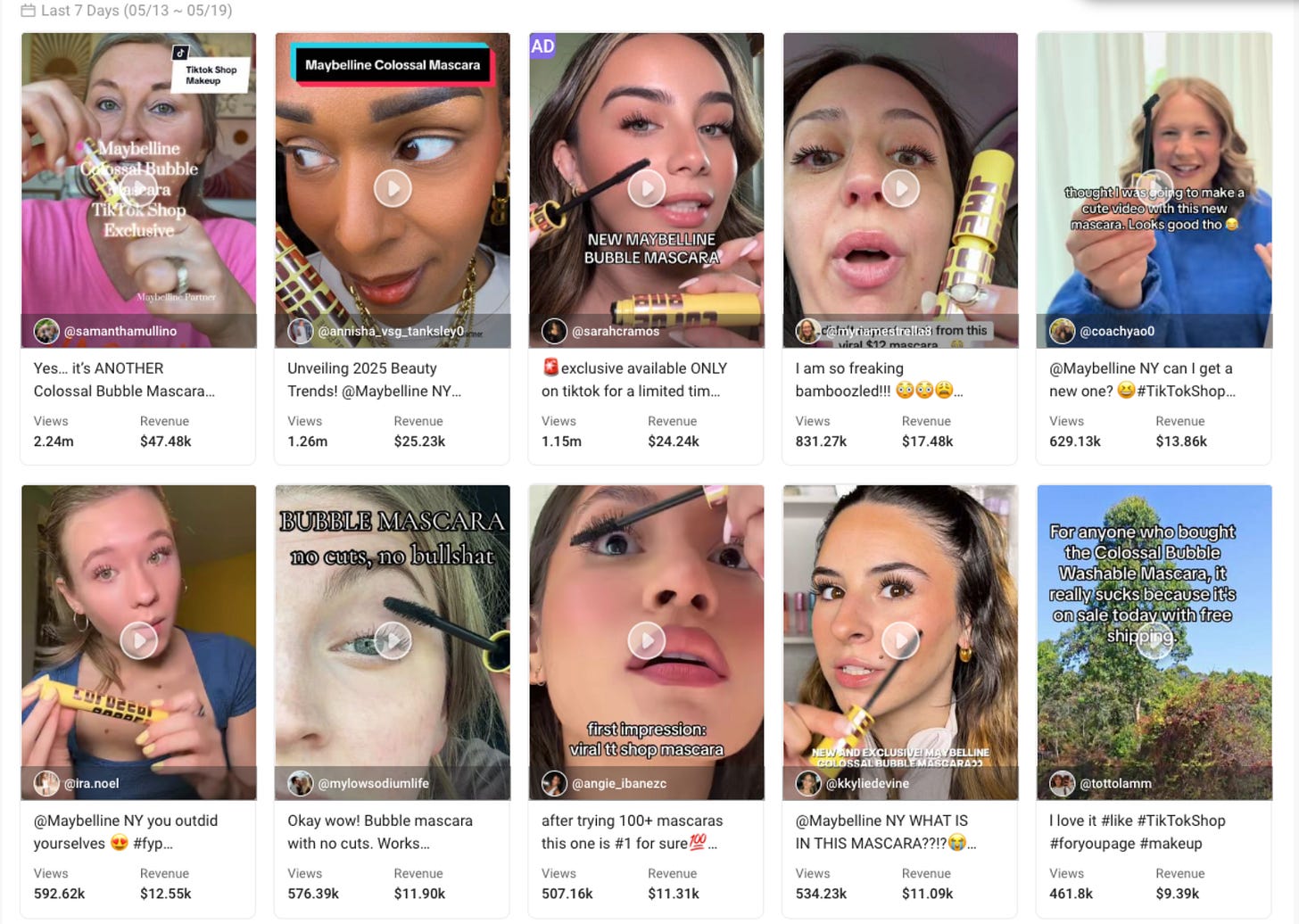1299x924 pixels.
Task: Click play button on @sarahcramos video
Action: pyautogui.click(x=647, y=189)
